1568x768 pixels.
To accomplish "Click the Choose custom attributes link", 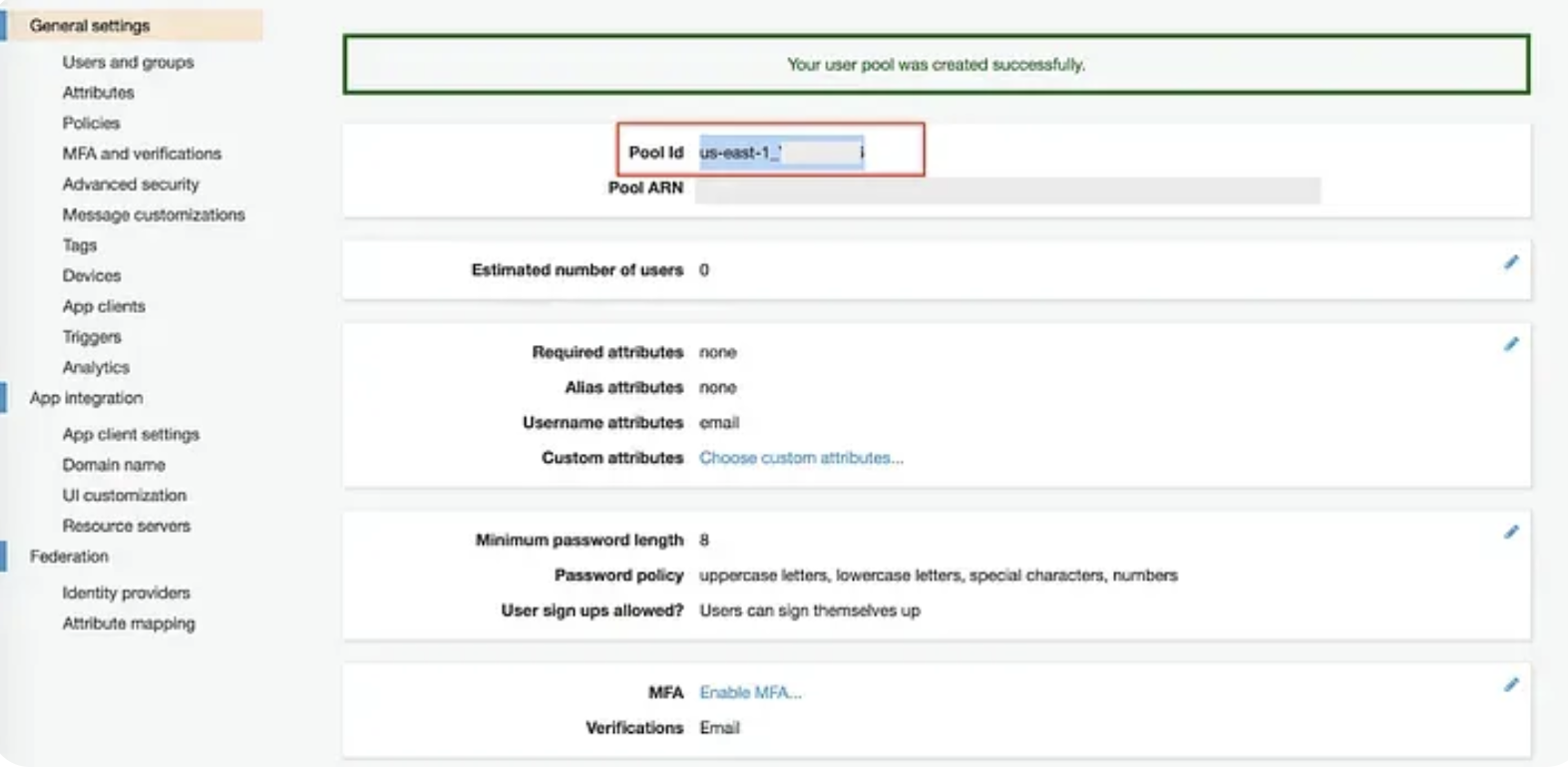I will [x=801, y=458].
